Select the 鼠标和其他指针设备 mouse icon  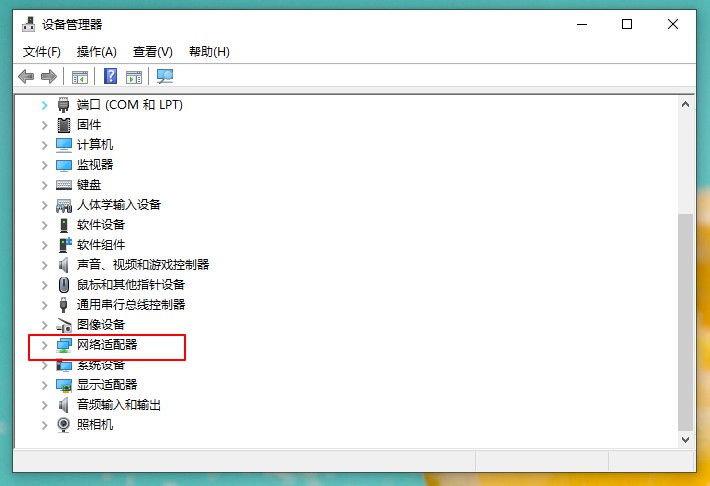click(64, 285)
